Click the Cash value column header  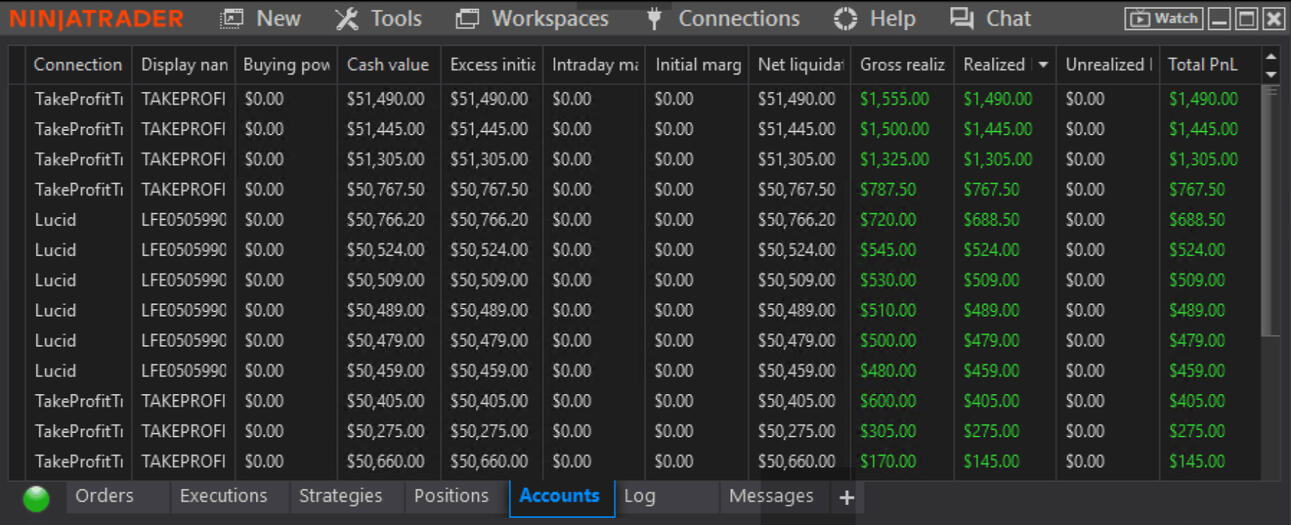(x=388, y=65)
